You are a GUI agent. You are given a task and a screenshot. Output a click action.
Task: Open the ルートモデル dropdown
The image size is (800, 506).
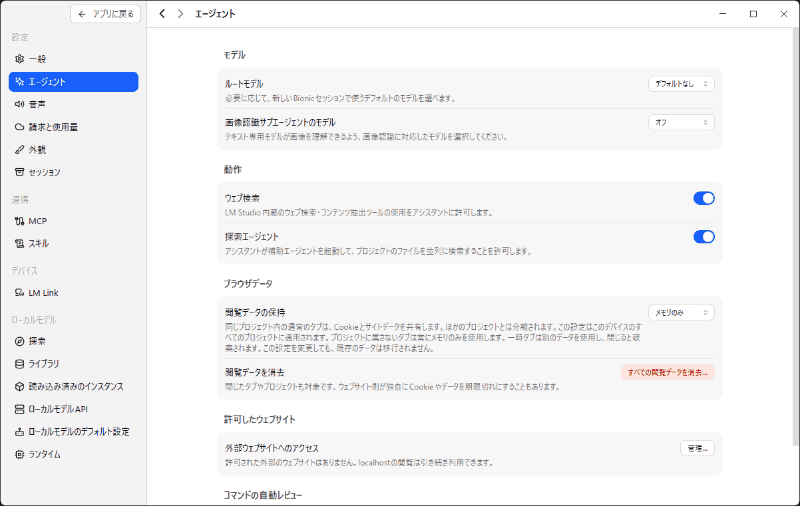(681, 84)
